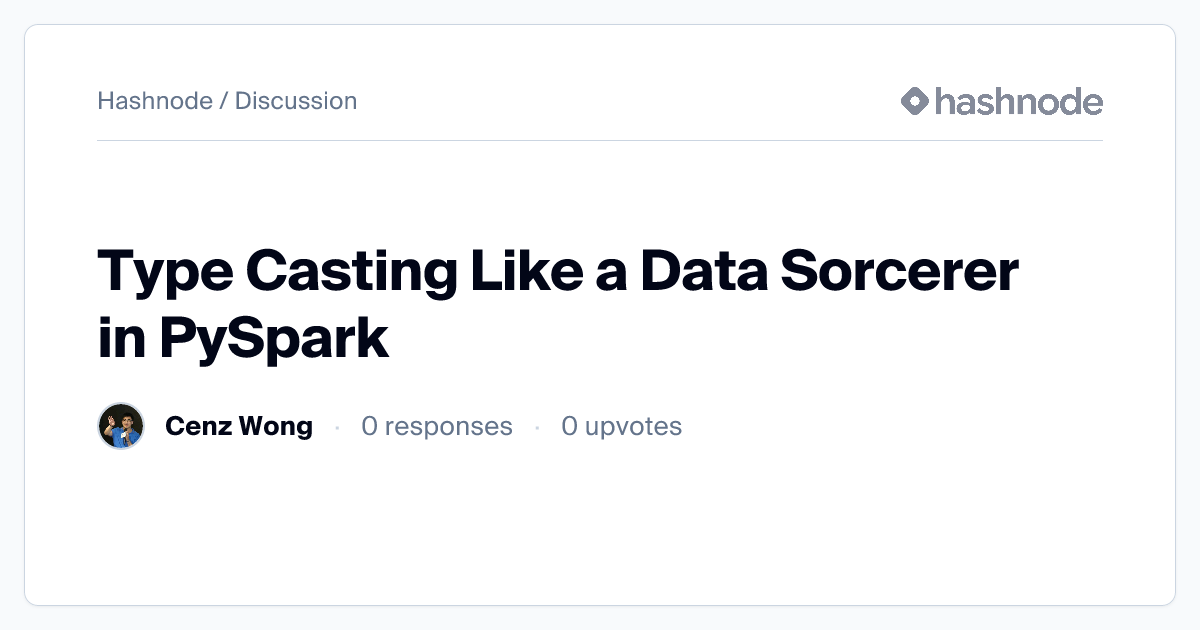This screenshot has height=630, width=1200.
Task: Click the horizontal divider under the header
Action: (x=600, y=141)
